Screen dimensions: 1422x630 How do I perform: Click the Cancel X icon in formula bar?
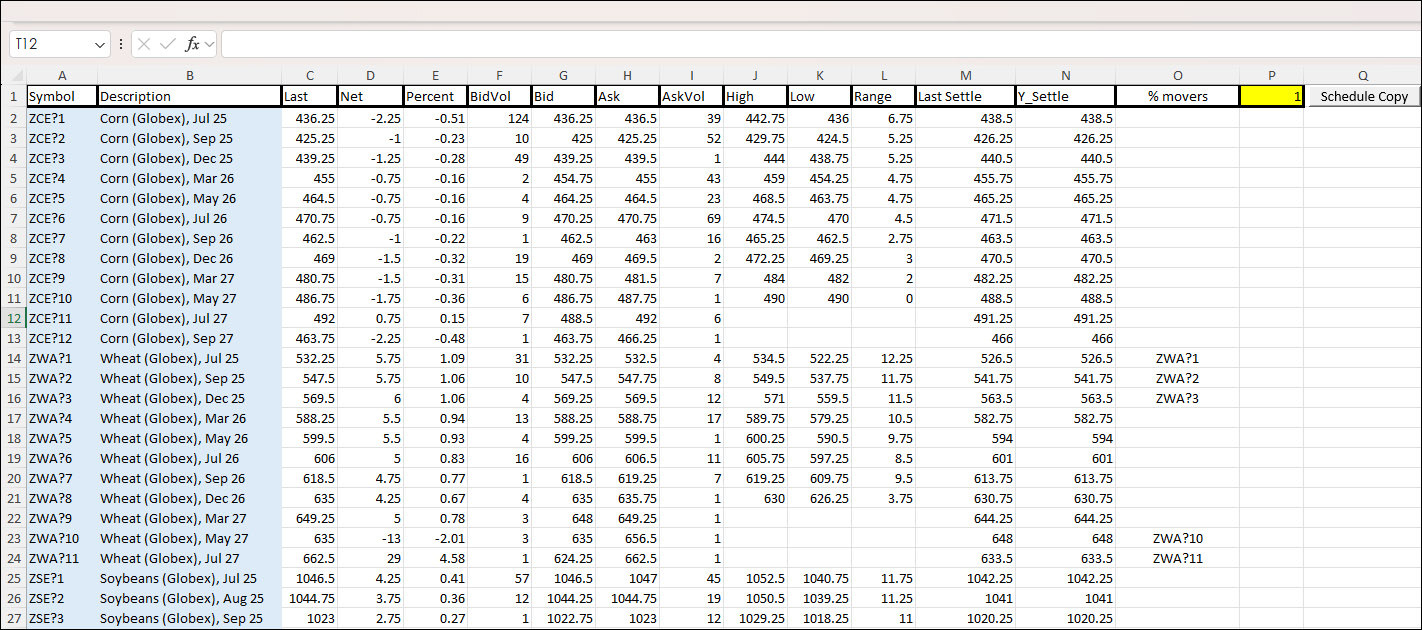tap(144, 44)
